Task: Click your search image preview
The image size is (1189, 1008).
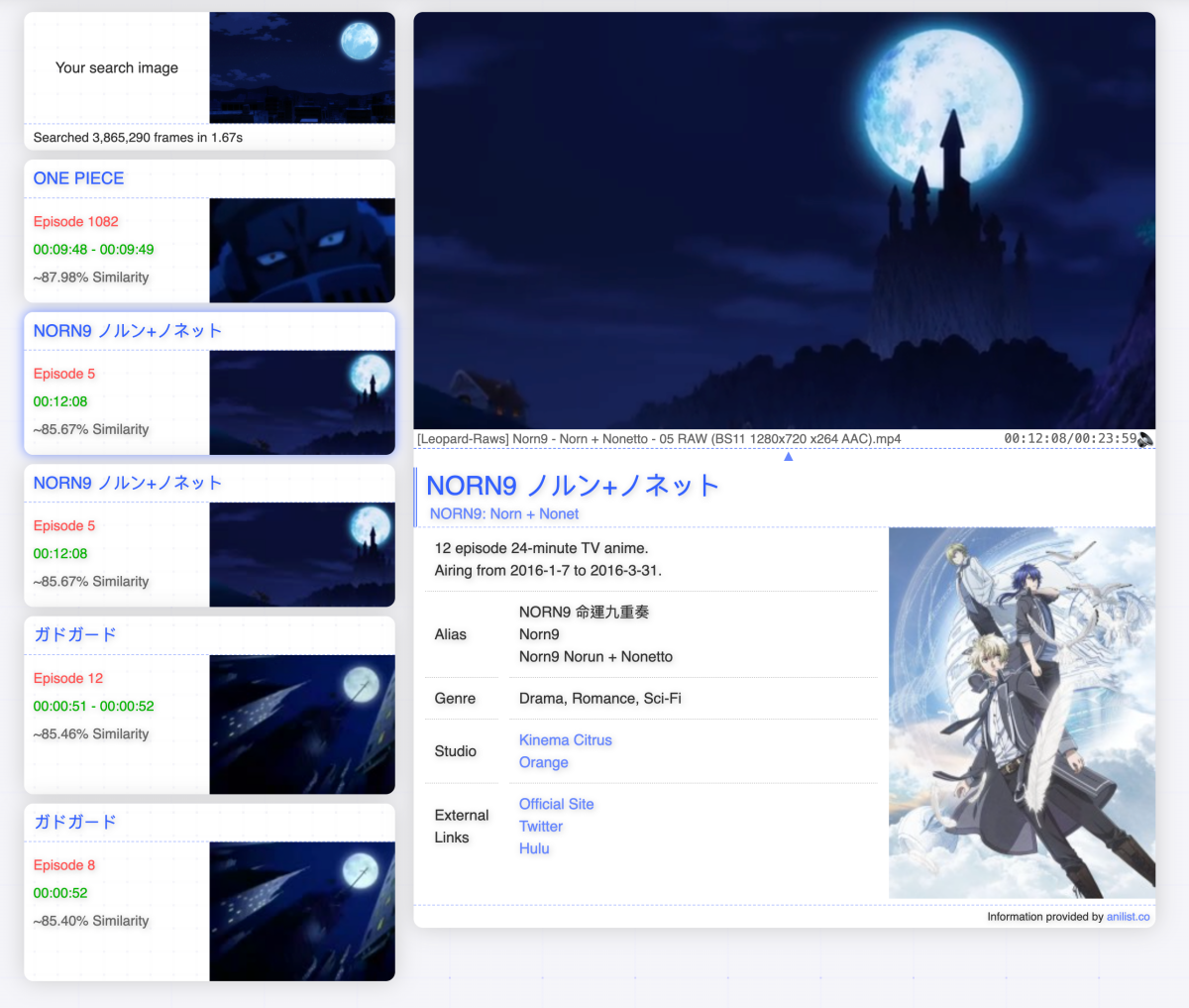Action: click(x=301, y=67)
